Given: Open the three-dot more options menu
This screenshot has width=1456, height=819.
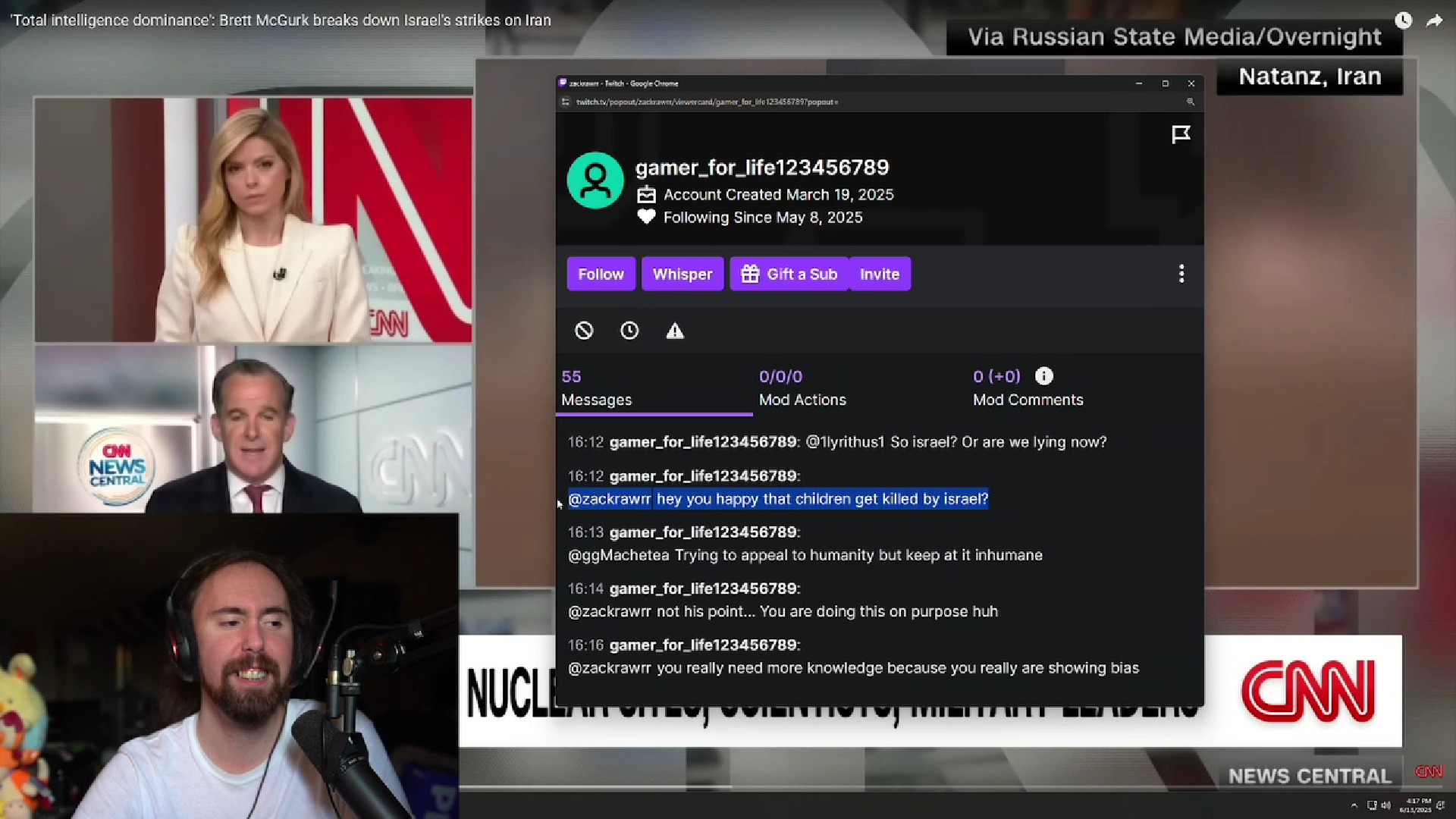Looking at the screenshot, I should [x=1181, y=274].
